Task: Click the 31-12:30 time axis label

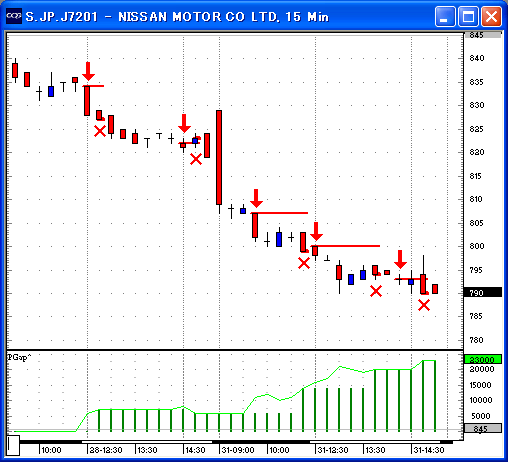Action: (333, 450)
